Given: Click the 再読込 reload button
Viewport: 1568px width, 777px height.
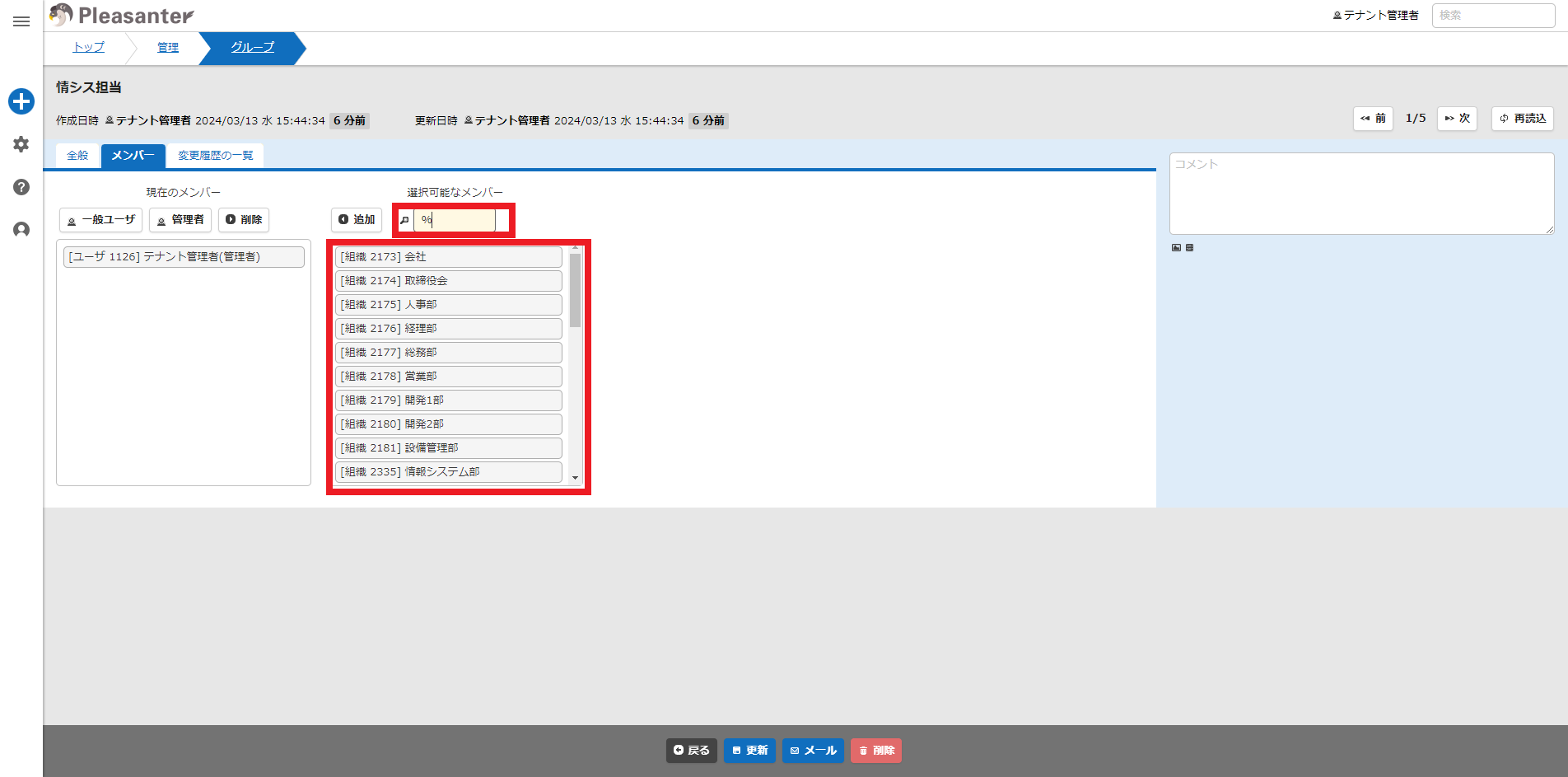Looking at the screenshot, I should tap(1523, 119).
